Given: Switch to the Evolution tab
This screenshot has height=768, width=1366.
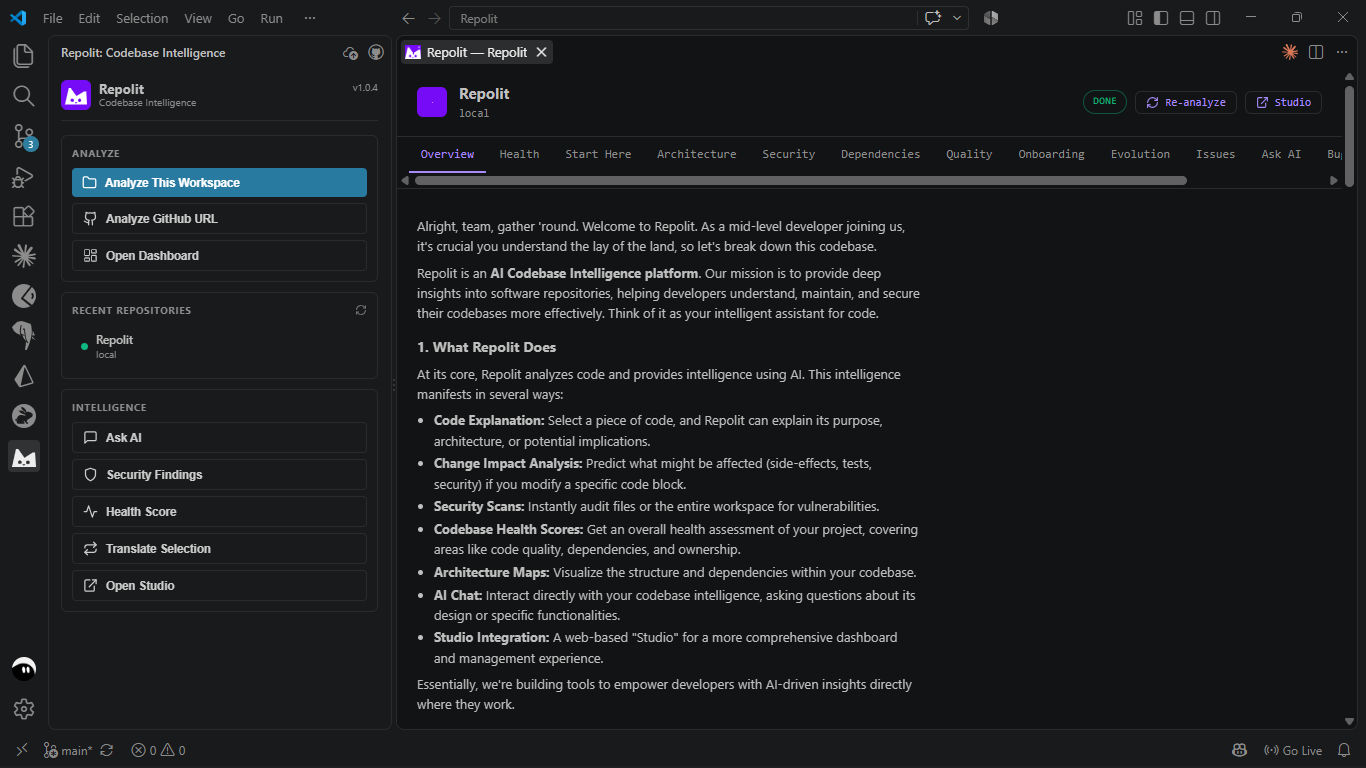Looking at the screenshot, I should pos(1140,154).
